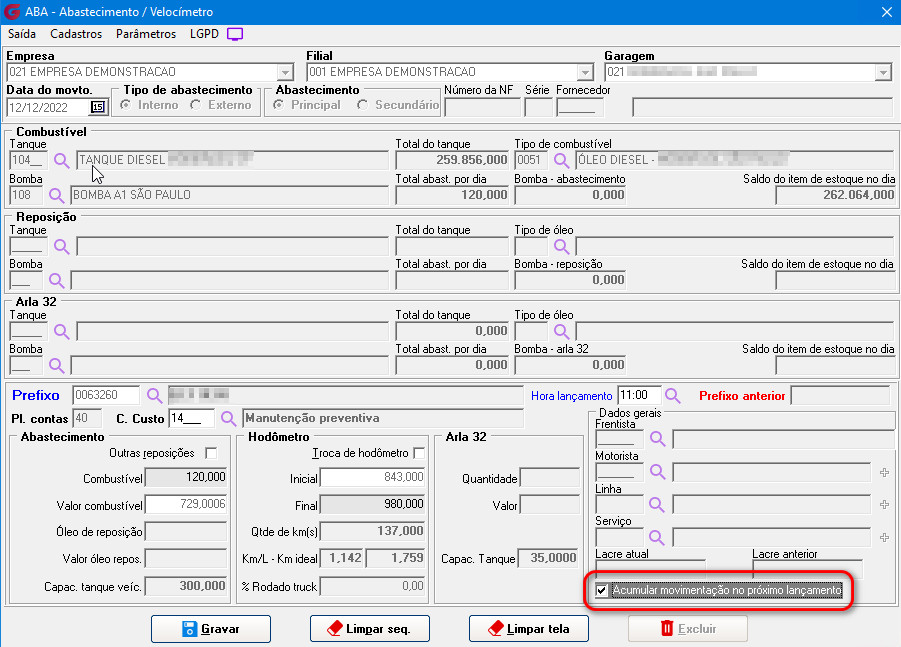Click Arla 32 Tipo de óleo search magnifier
This screenshot has height=647, width=901.
tap(561, 332)
